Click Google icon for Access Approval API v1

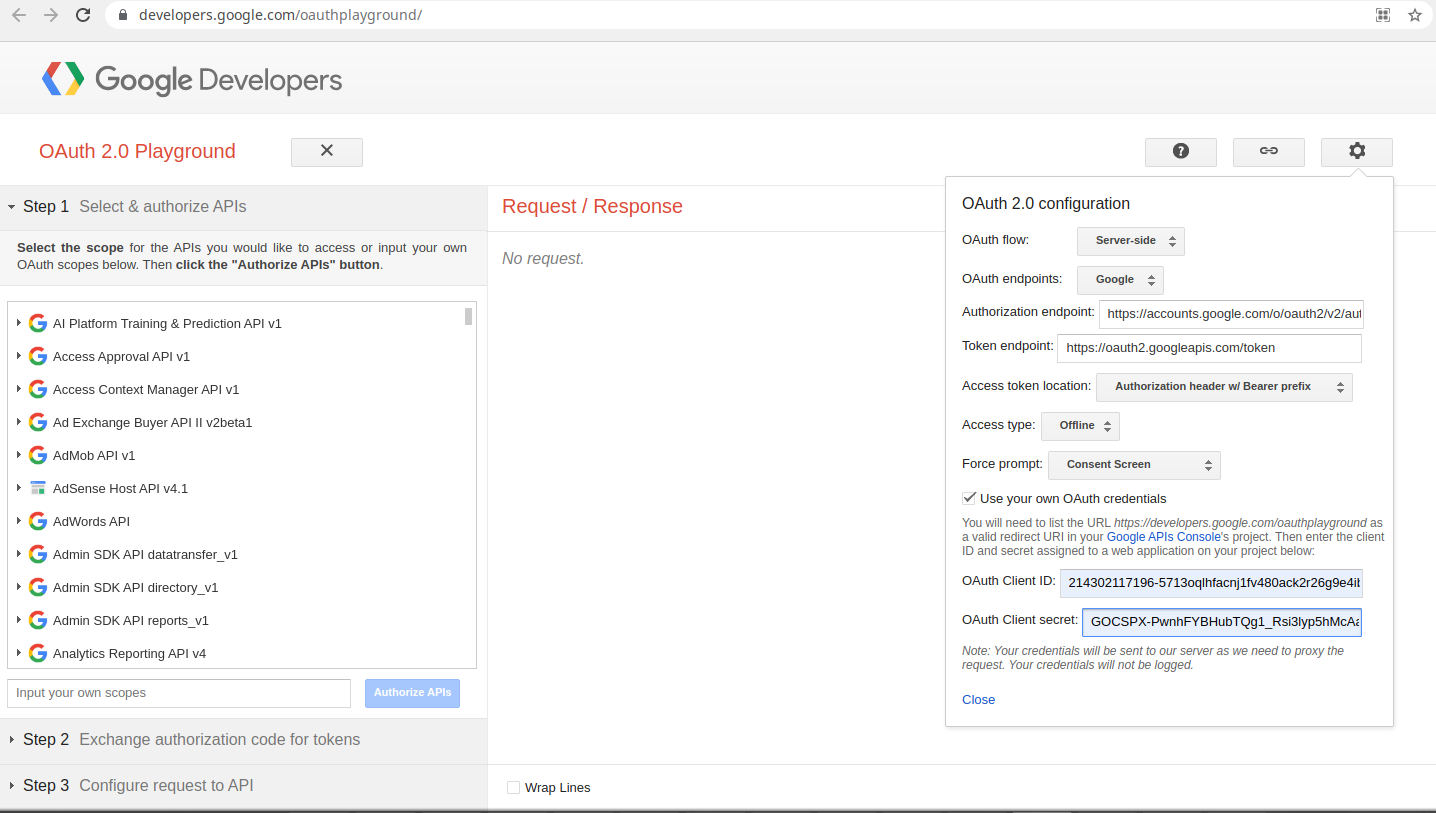pos(38,356)
